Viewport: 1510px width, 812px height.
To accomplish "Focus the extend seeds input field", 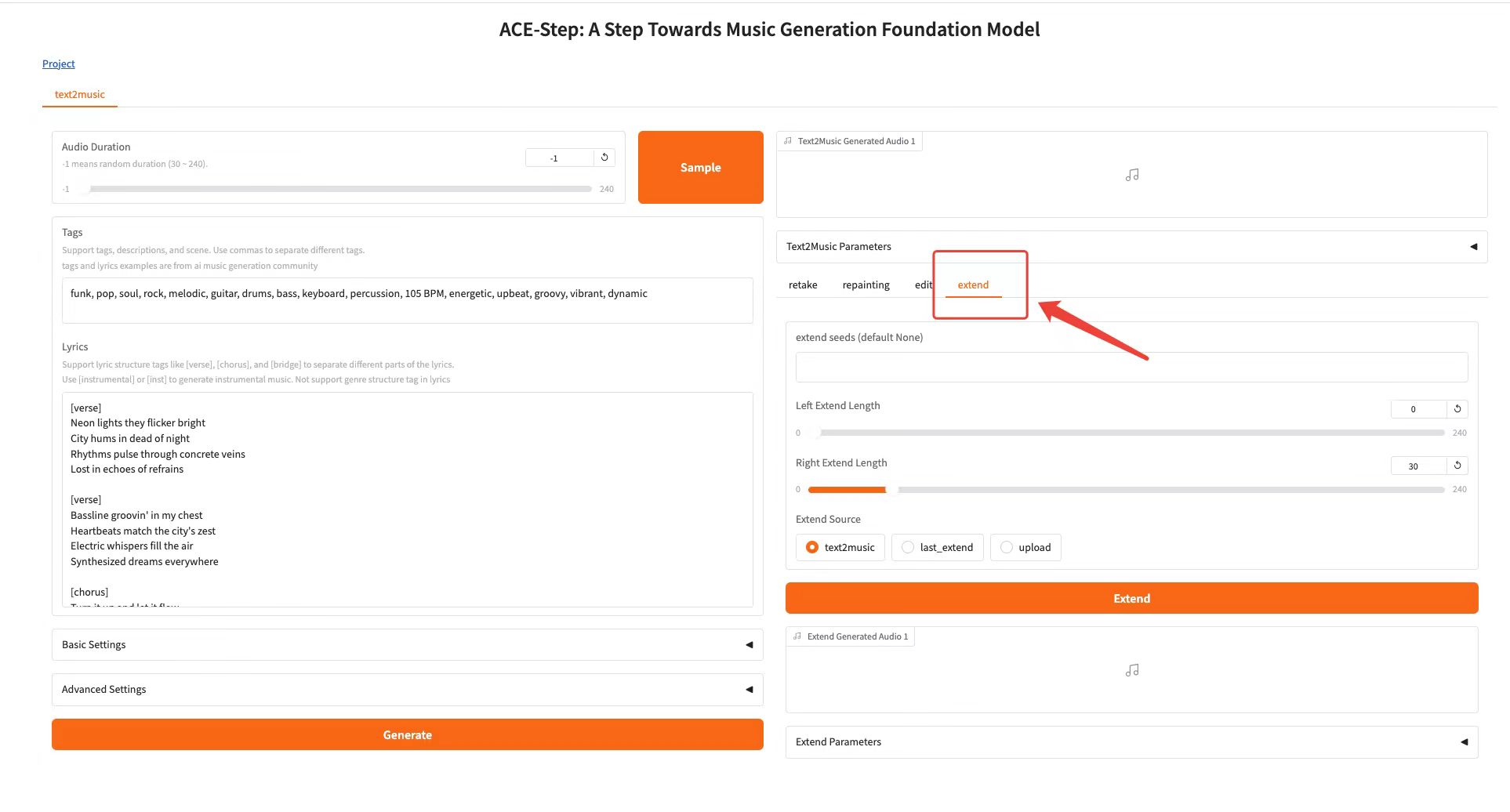I will click(1131, 368).
